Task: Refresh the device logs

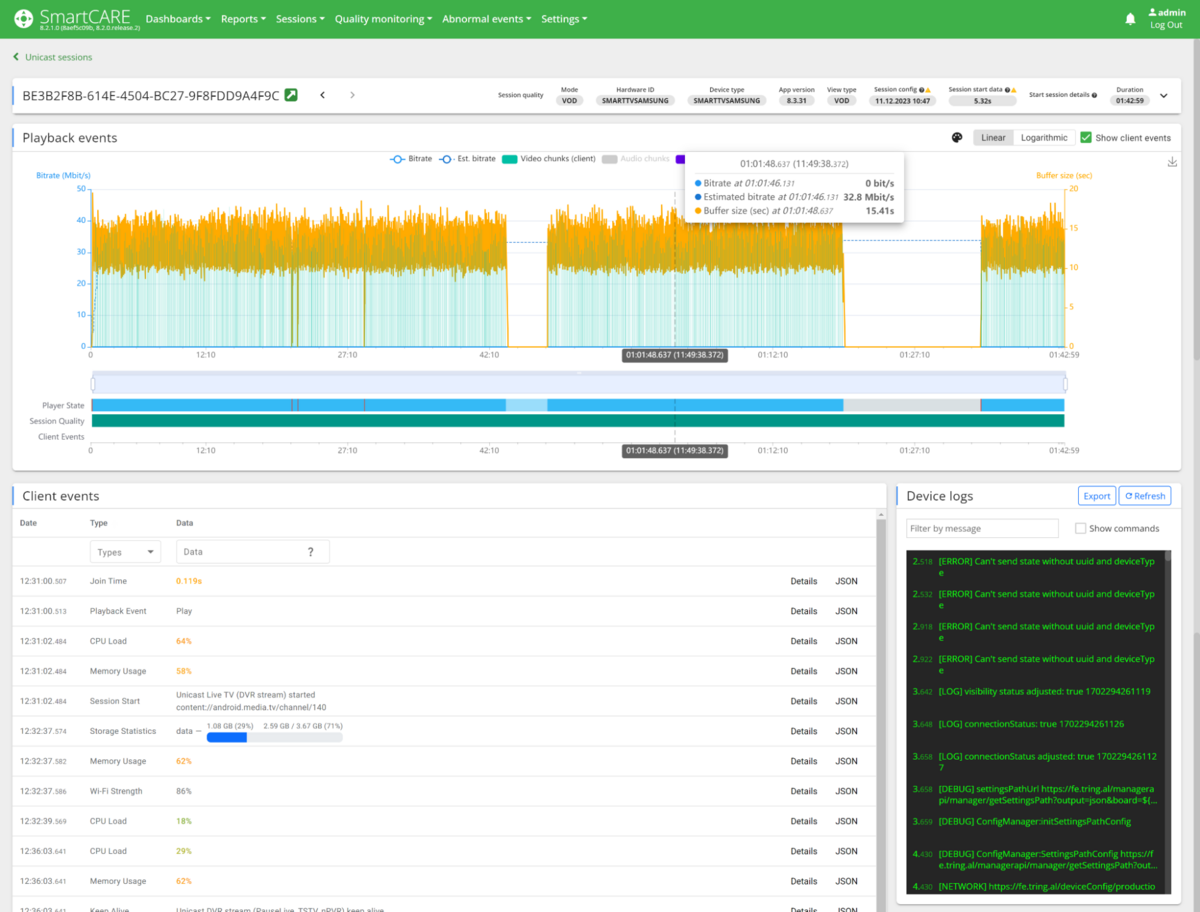Action: [1144, 496]
